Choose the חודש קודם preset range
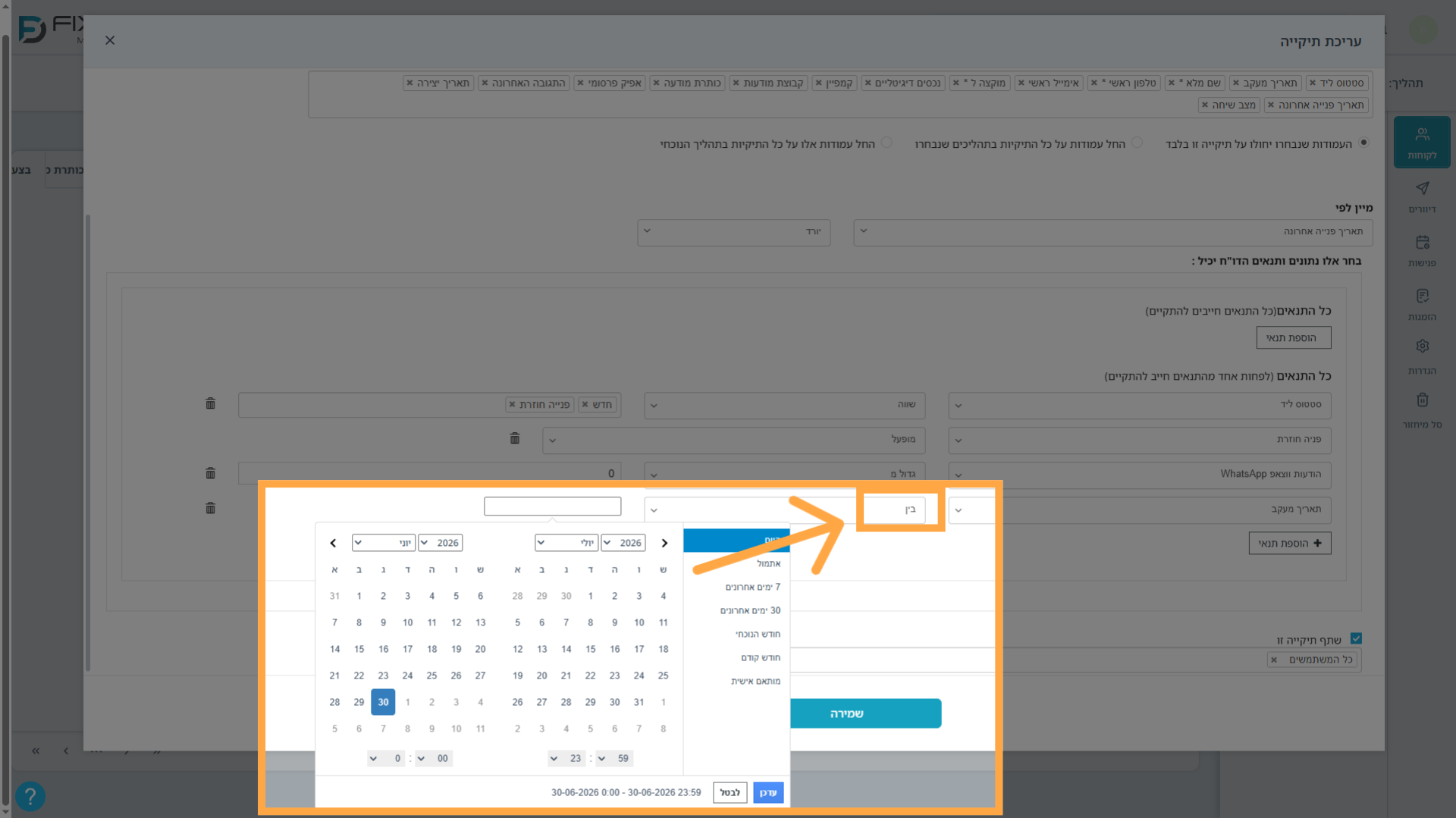This screenshot has width=1456, height=818. click(760, 657)
